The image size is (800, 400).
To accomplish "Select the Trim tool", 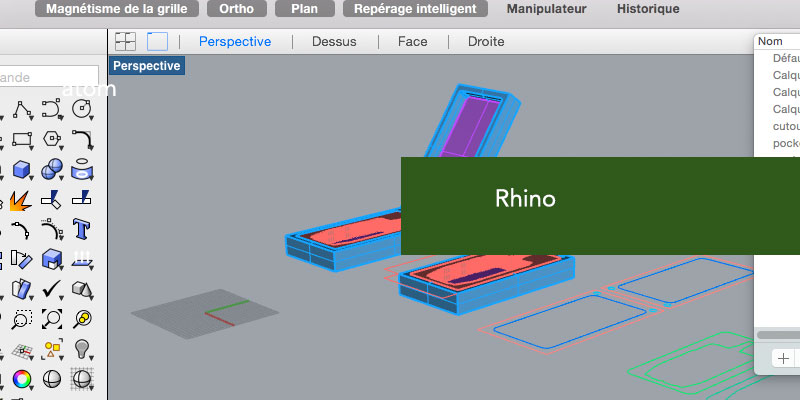I will pyautogui.click(x=52, y=199).
